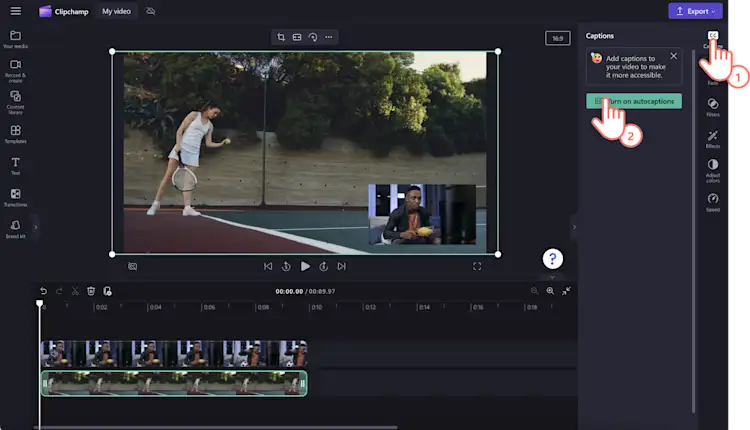
Task: Open the Content library panel
Action: point(15,100)
